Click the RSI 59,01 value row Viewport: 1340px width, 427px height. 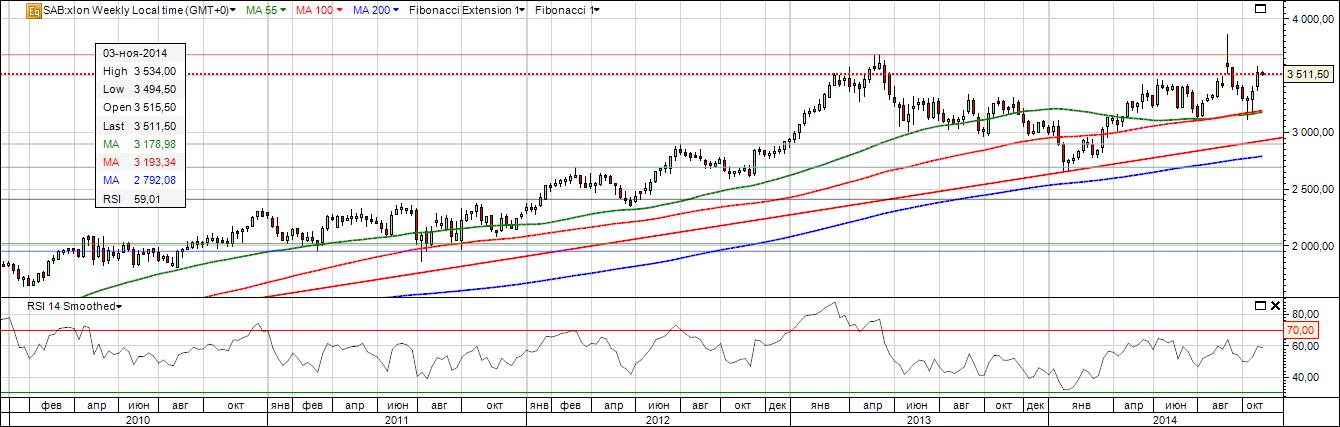[x=140, y=199]
